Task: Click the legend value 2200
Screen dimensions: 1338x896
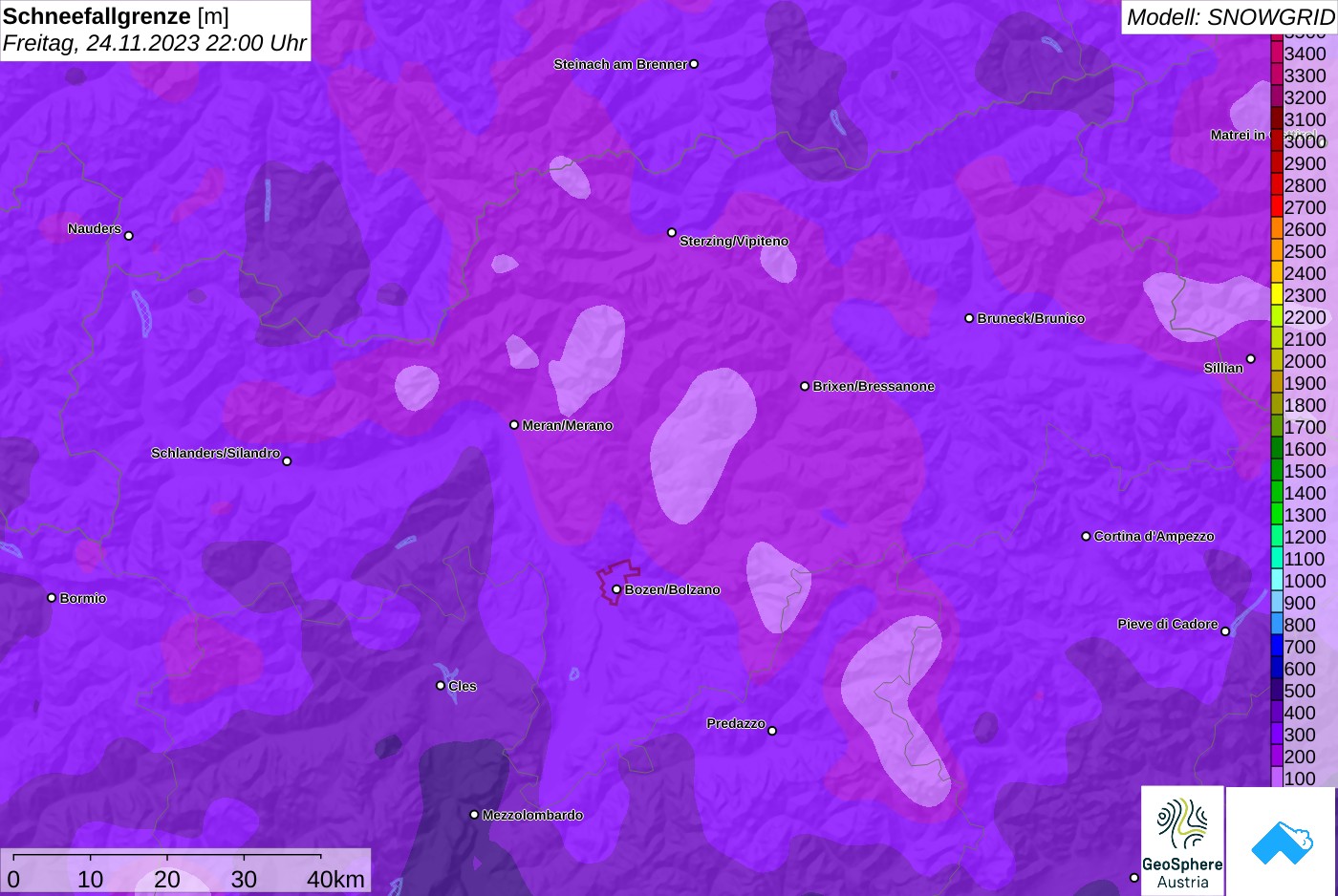Action: (x=1305, y=317)
